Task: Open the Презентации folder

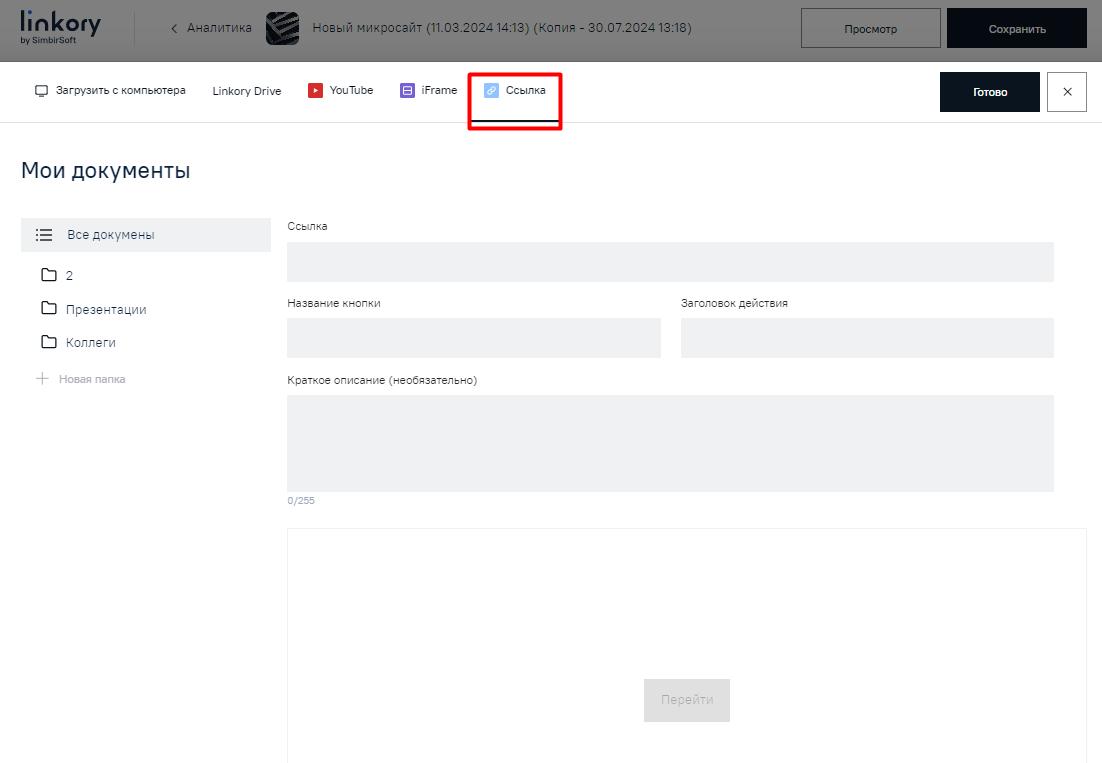Action: [x=105, y=309]
